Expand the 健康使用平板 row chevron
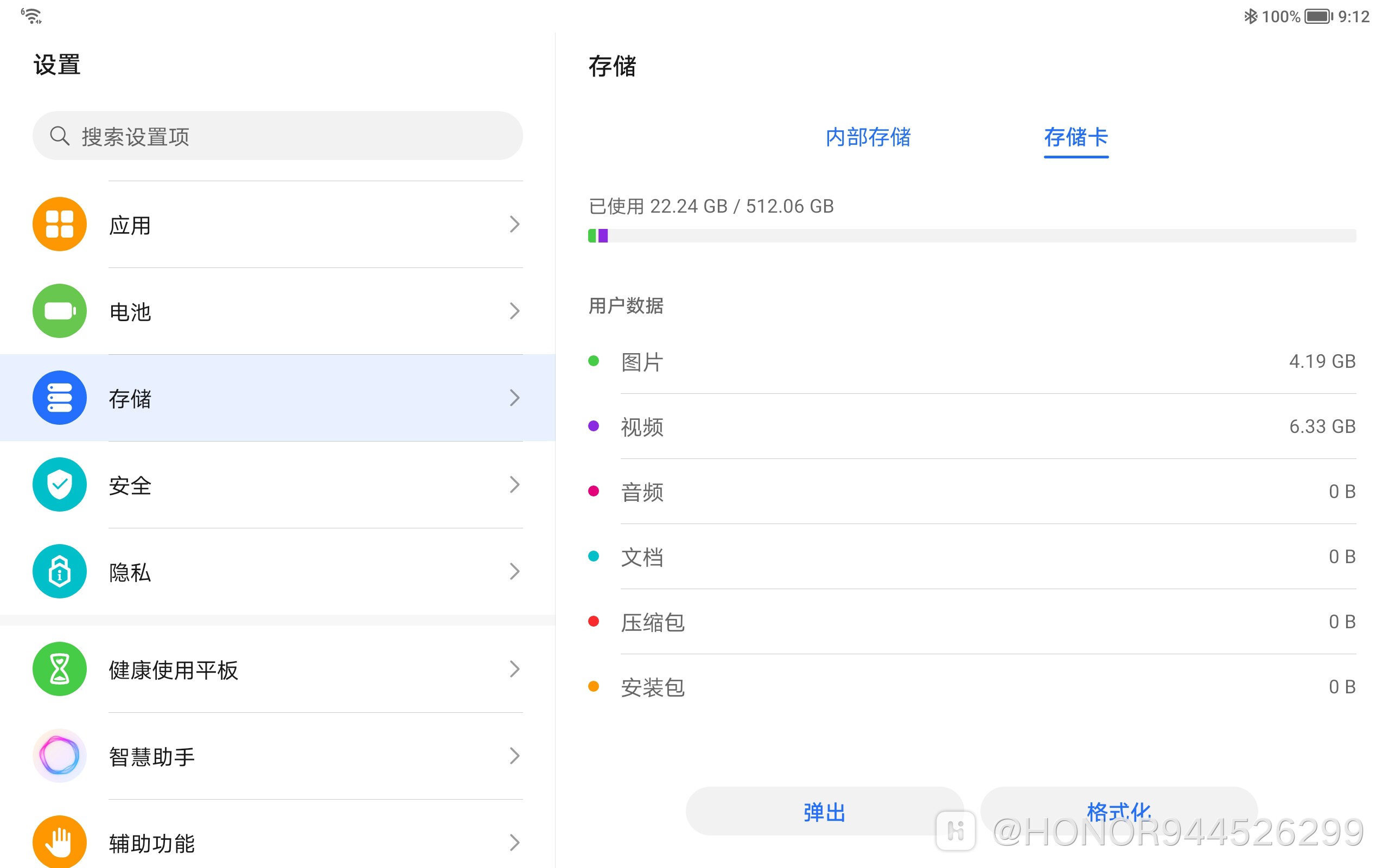This screenshot has width=1389, height=868. (x=515, y=669)
